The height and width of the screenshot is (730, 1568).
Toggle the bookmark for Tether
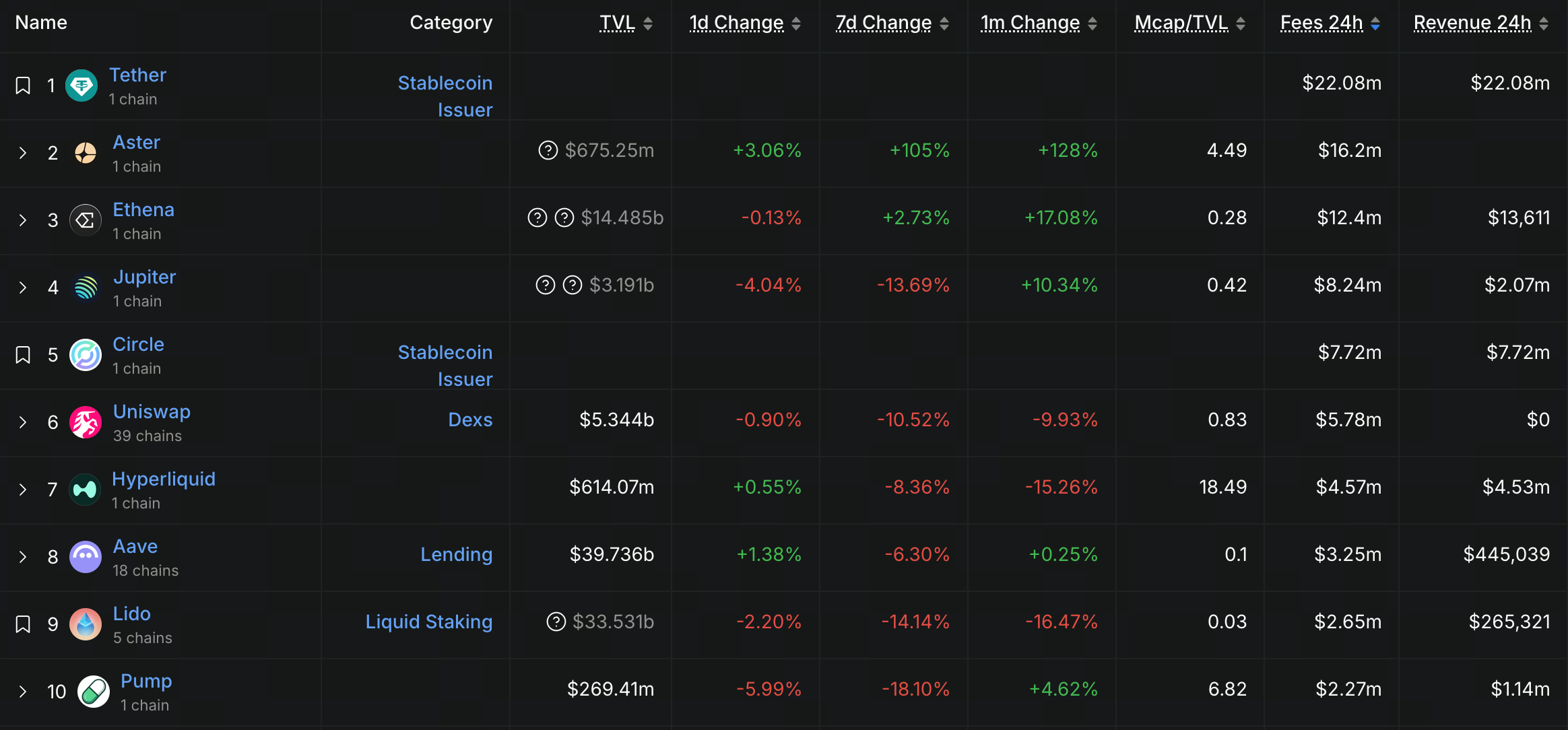(x=23, y=86)
